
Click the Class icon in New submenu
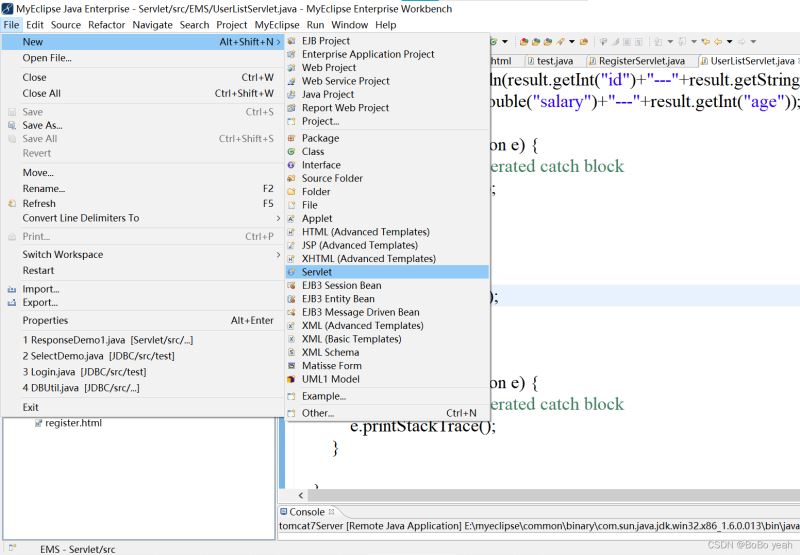coord(292,152)
